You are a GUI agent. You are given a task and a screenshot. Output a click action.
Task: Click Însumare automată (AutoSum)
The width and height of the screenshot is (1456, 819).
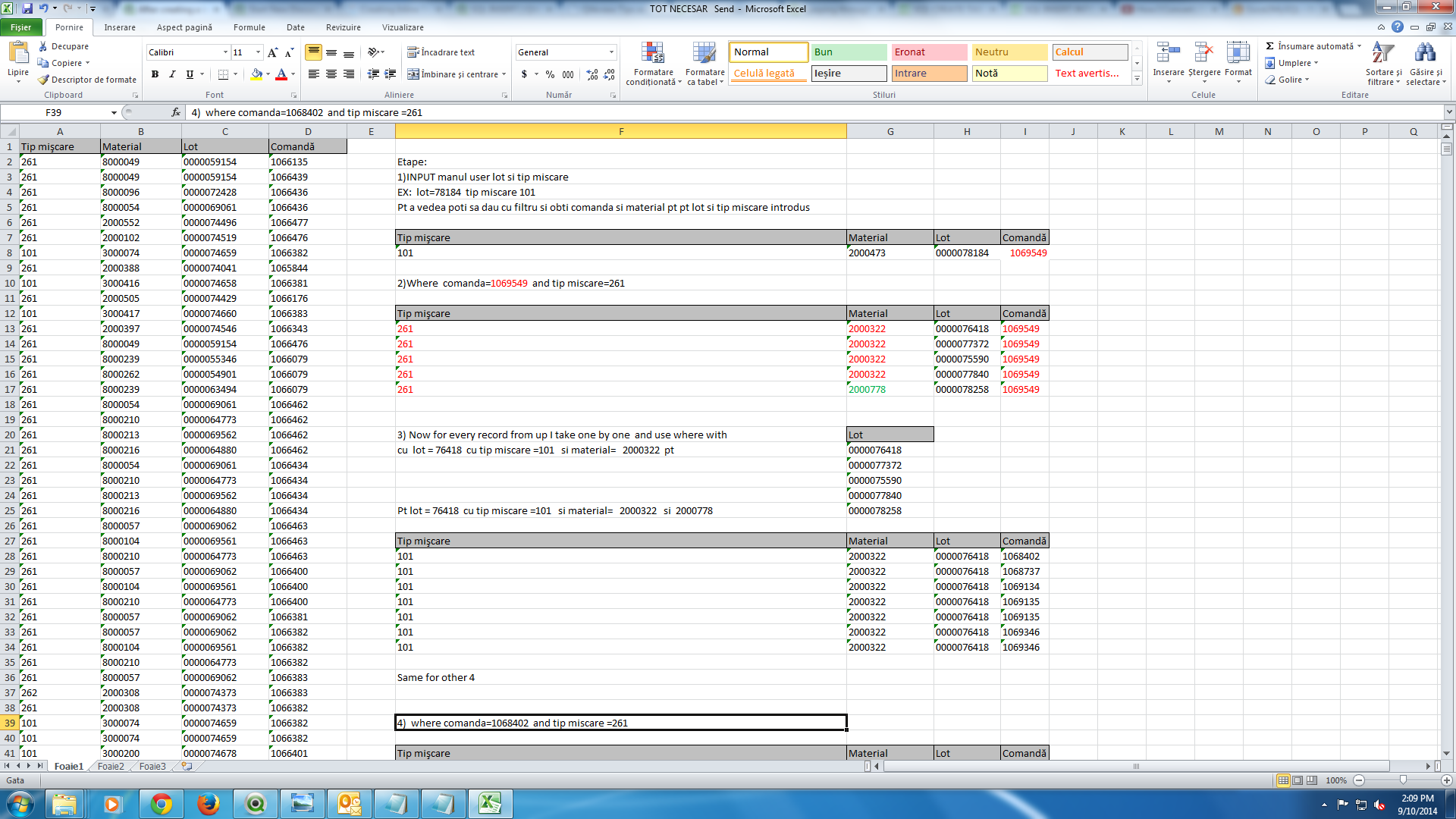(1312, 46)
